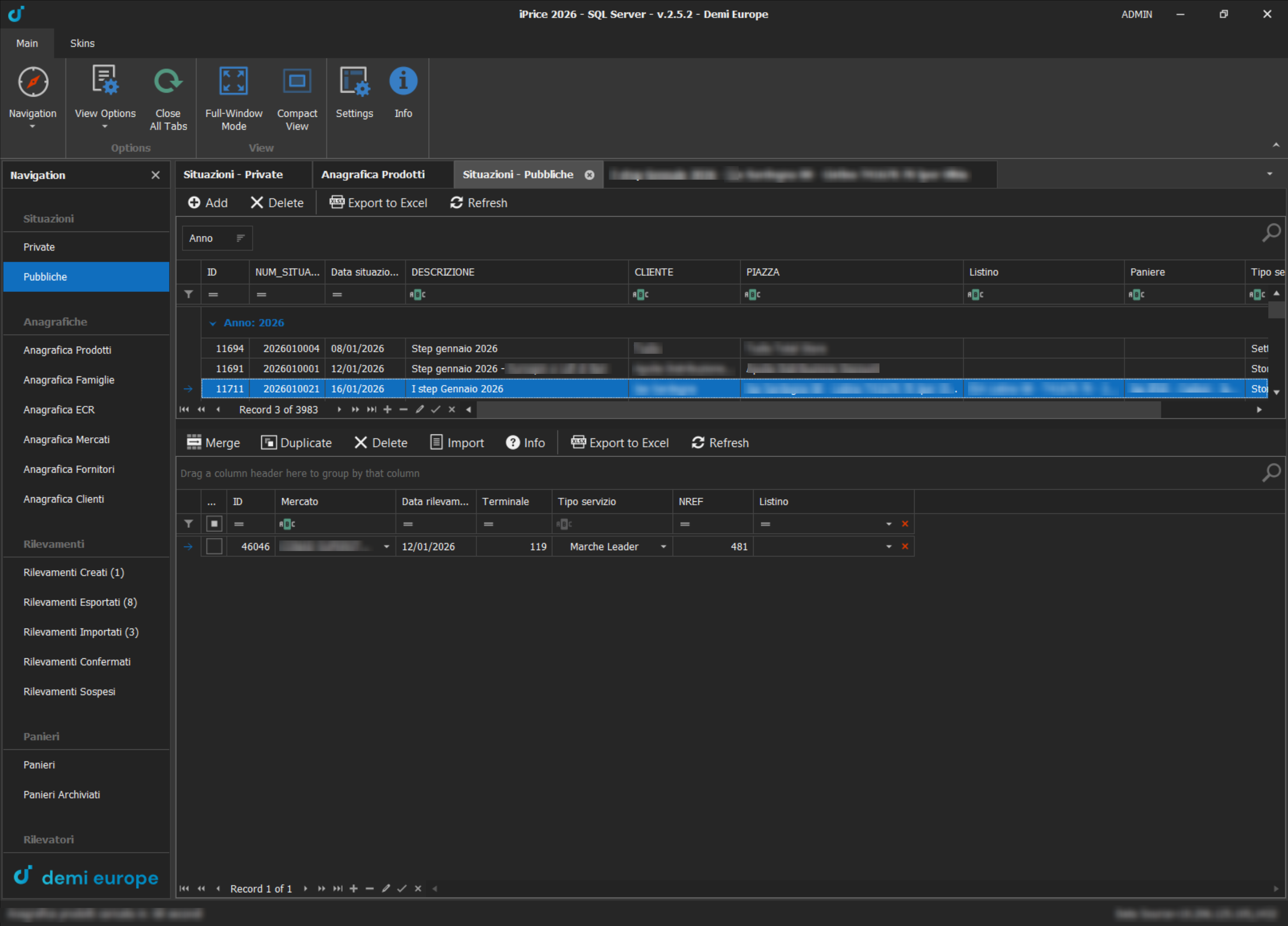
Task: Activate Full-Window Mode
Action: pyautogui.click(x=233, y=98)
